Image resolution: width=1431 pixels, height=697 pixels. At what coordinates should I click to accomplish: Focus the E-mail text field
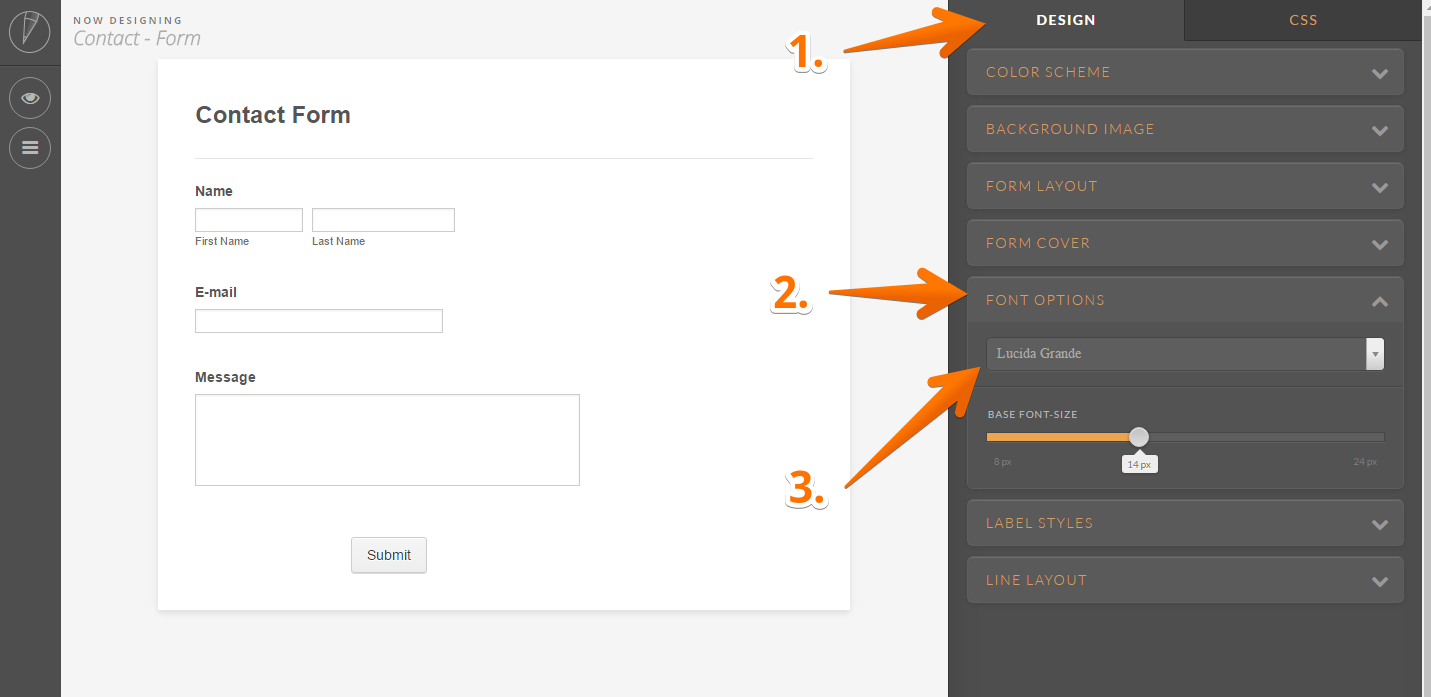(x=318, y=321)
